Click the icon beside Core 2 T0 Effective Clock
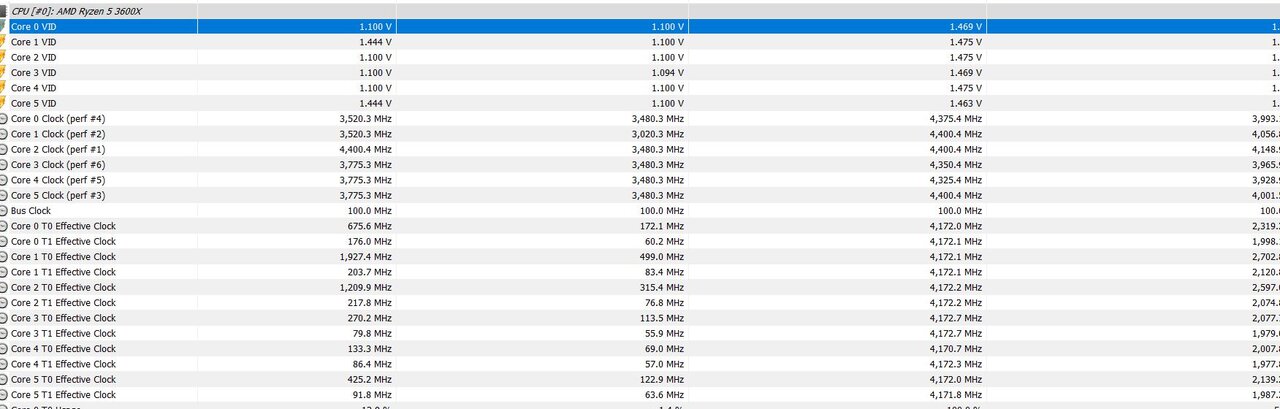This screenshot has height=409, width=1280. tap(3, 287)
